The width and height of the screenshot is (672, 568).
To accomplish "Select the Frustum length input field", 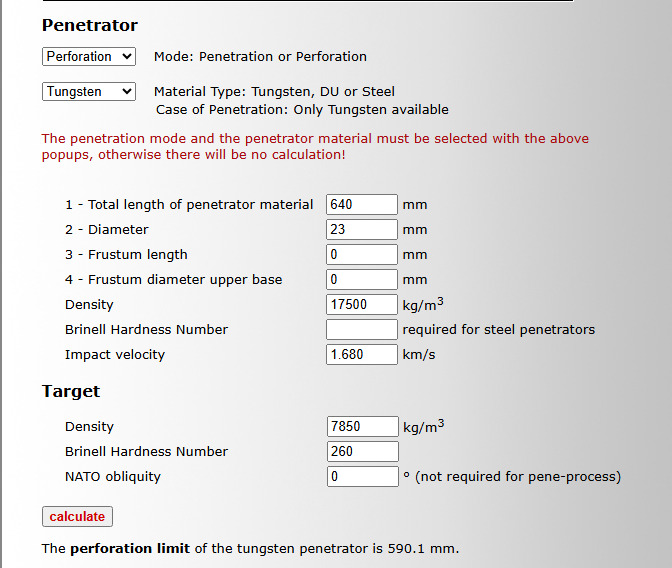I will [x=362, y=255].
